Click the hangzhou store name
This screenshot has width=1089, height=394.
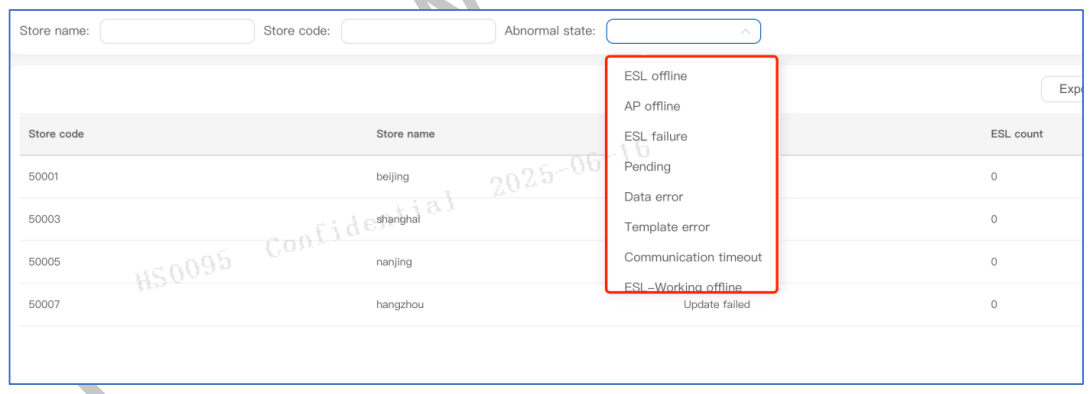[399, 304]
